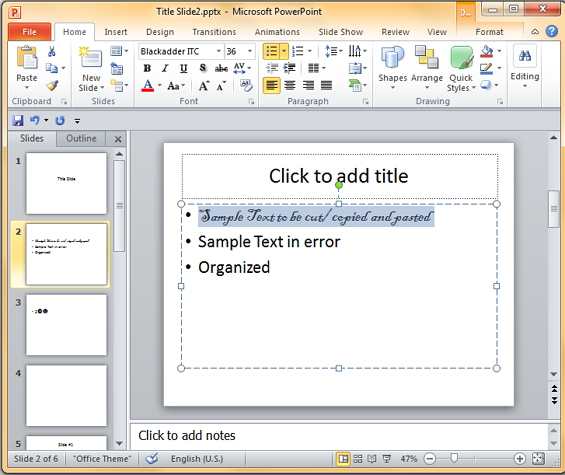Increase font size with Grow Font
Screen dimensions: 565x475
[204, 86]
